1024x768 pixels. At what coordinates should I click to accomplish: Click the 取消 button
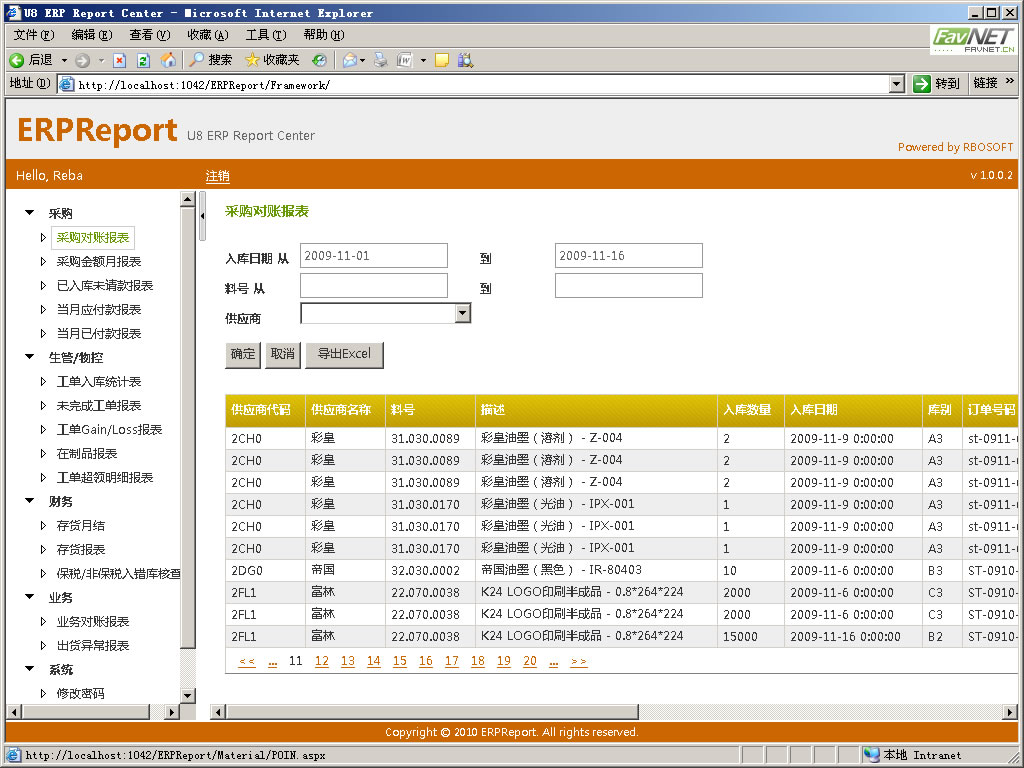tap(283, 355)
